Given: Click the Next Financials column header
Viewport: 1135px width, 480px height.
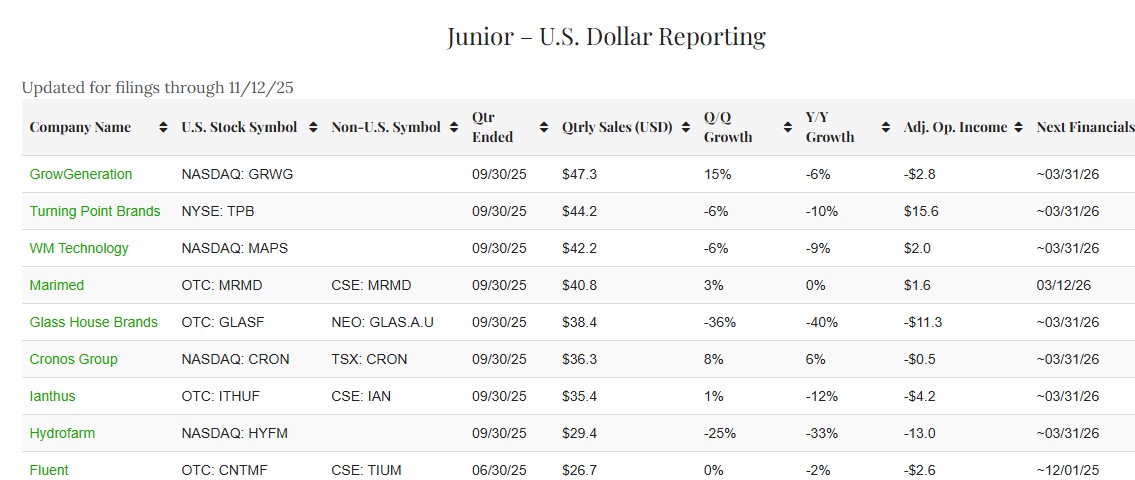Looking at the screenshot, I should point(1085,128).
